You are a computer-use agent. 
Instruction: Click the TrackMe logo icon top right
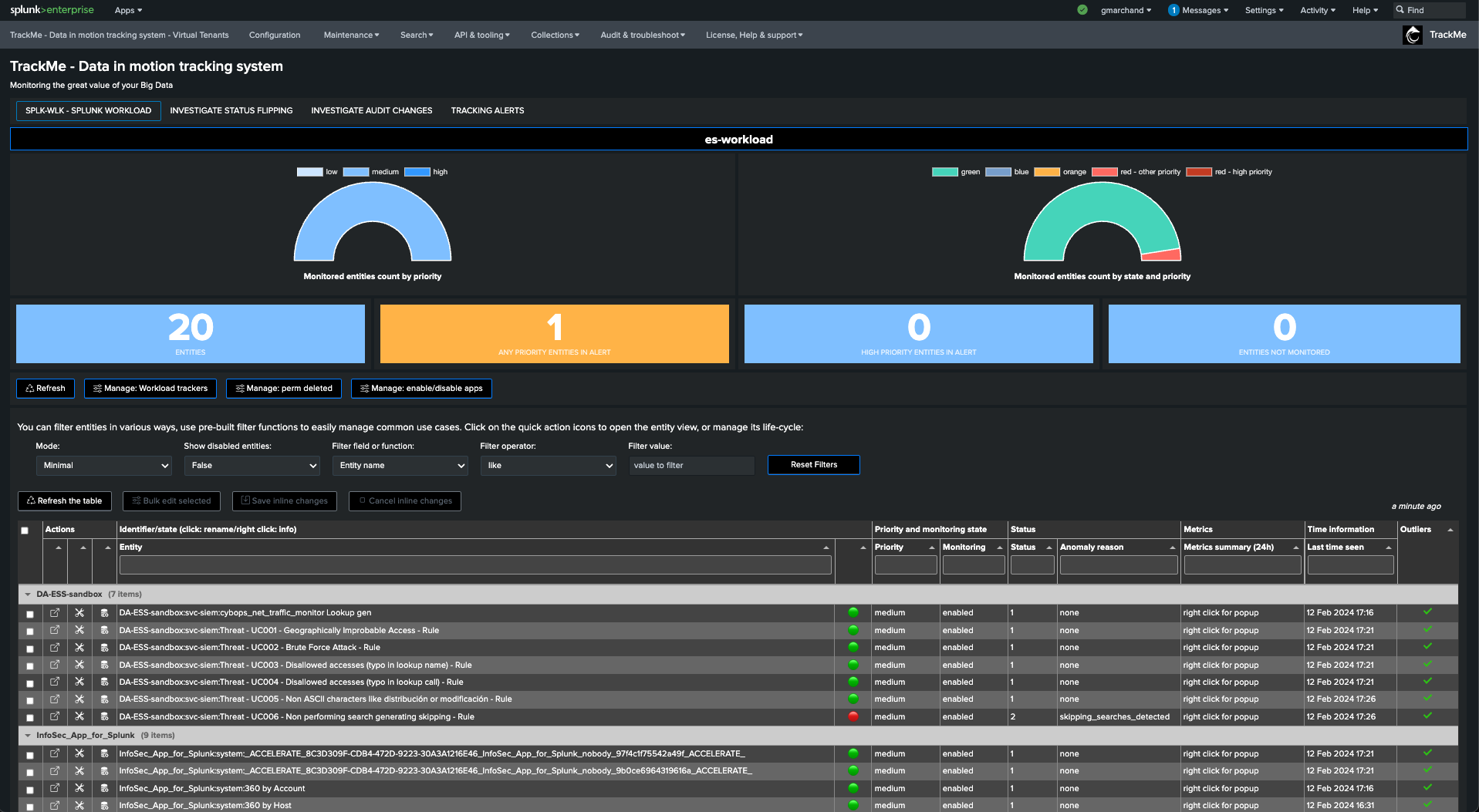pos(1413,35)
